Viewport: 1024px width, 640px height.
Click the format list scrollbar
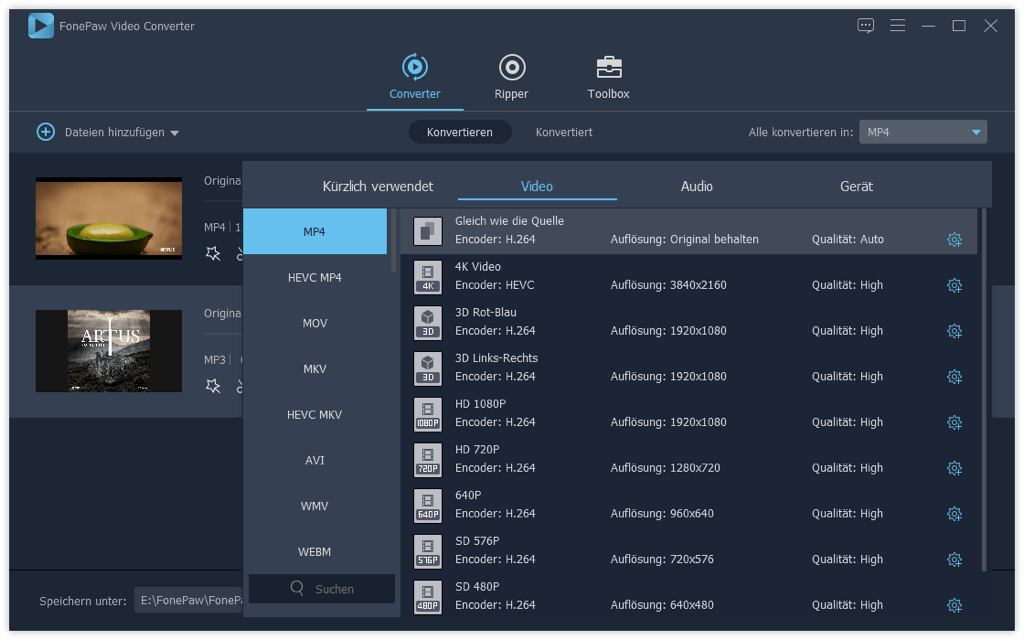(393, 240)
